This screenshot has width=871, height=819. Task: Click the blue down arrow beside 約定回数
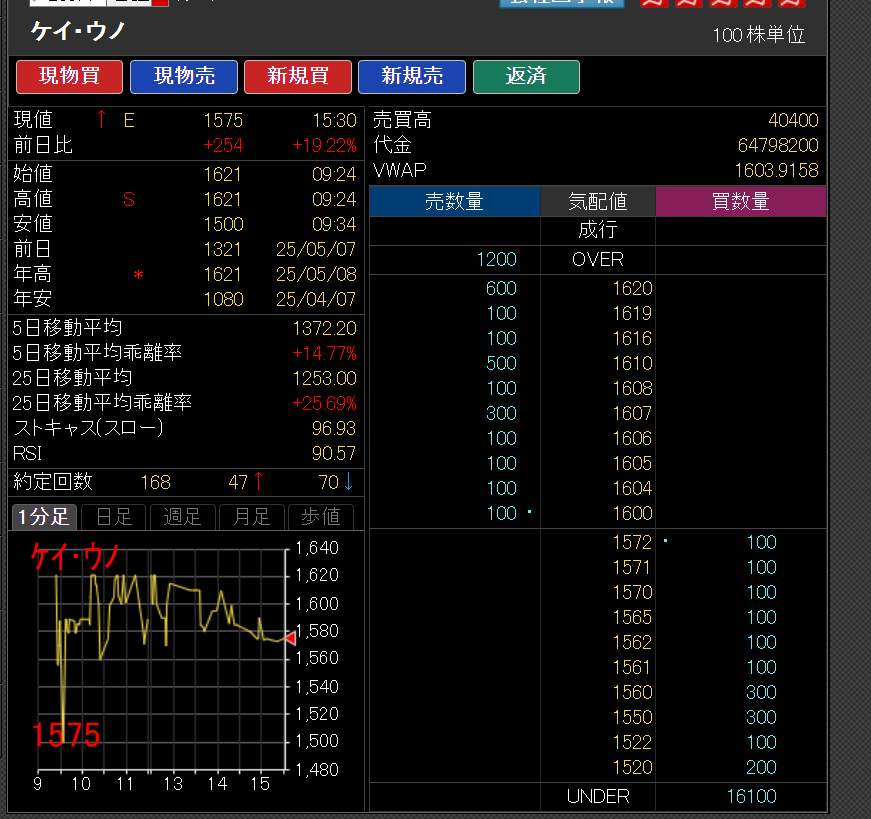click(x=348, y=482)
